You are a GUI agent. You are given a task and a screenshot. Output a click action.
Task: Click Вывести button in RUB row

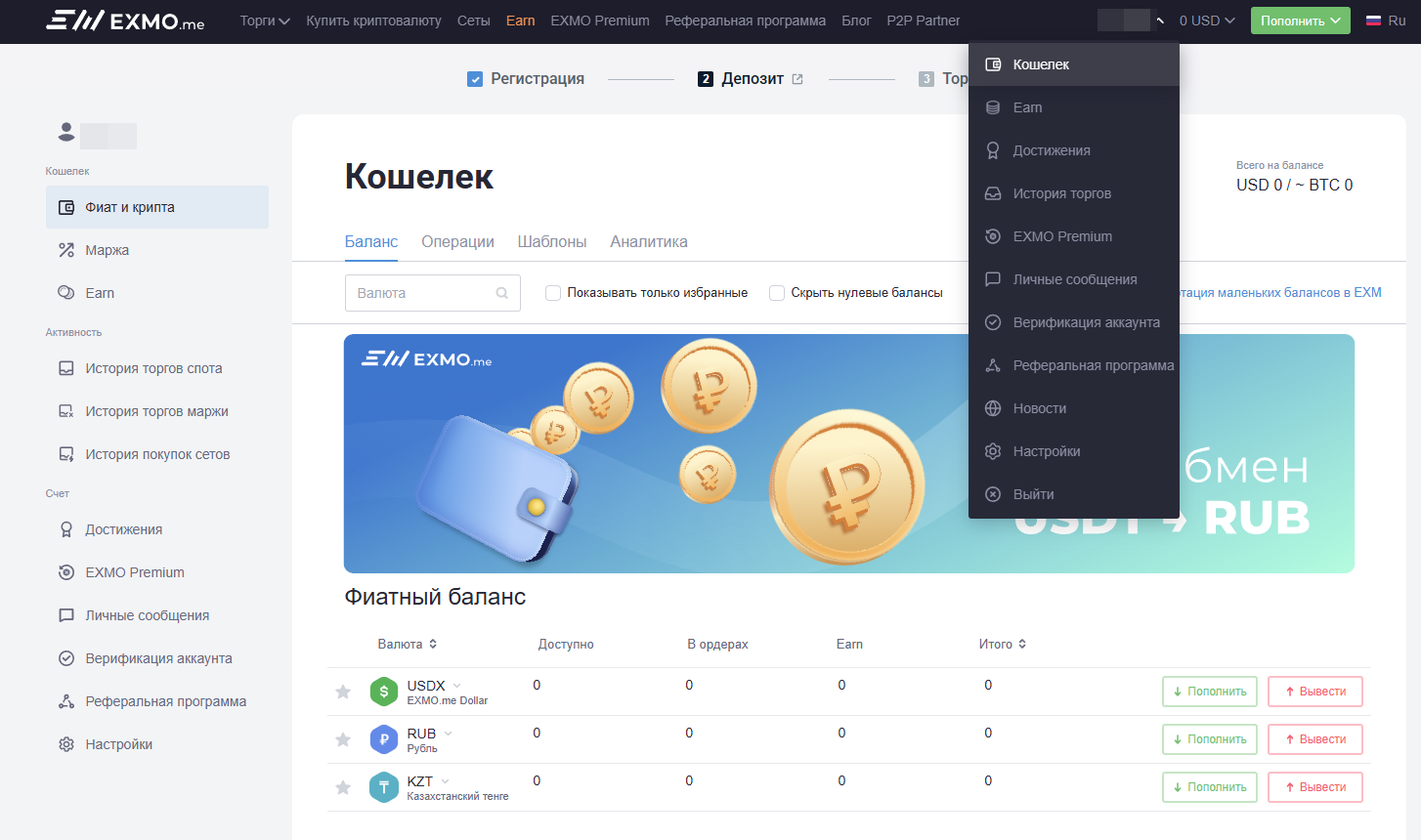click(x=1315, y=739)
